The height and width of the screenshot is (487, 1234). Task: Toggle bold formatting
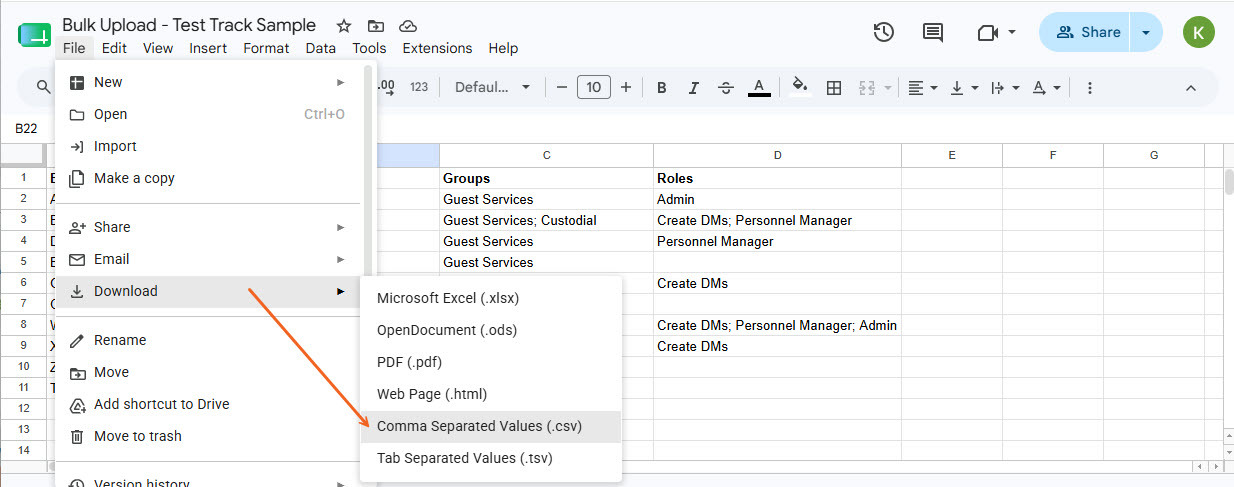point(662,88)
